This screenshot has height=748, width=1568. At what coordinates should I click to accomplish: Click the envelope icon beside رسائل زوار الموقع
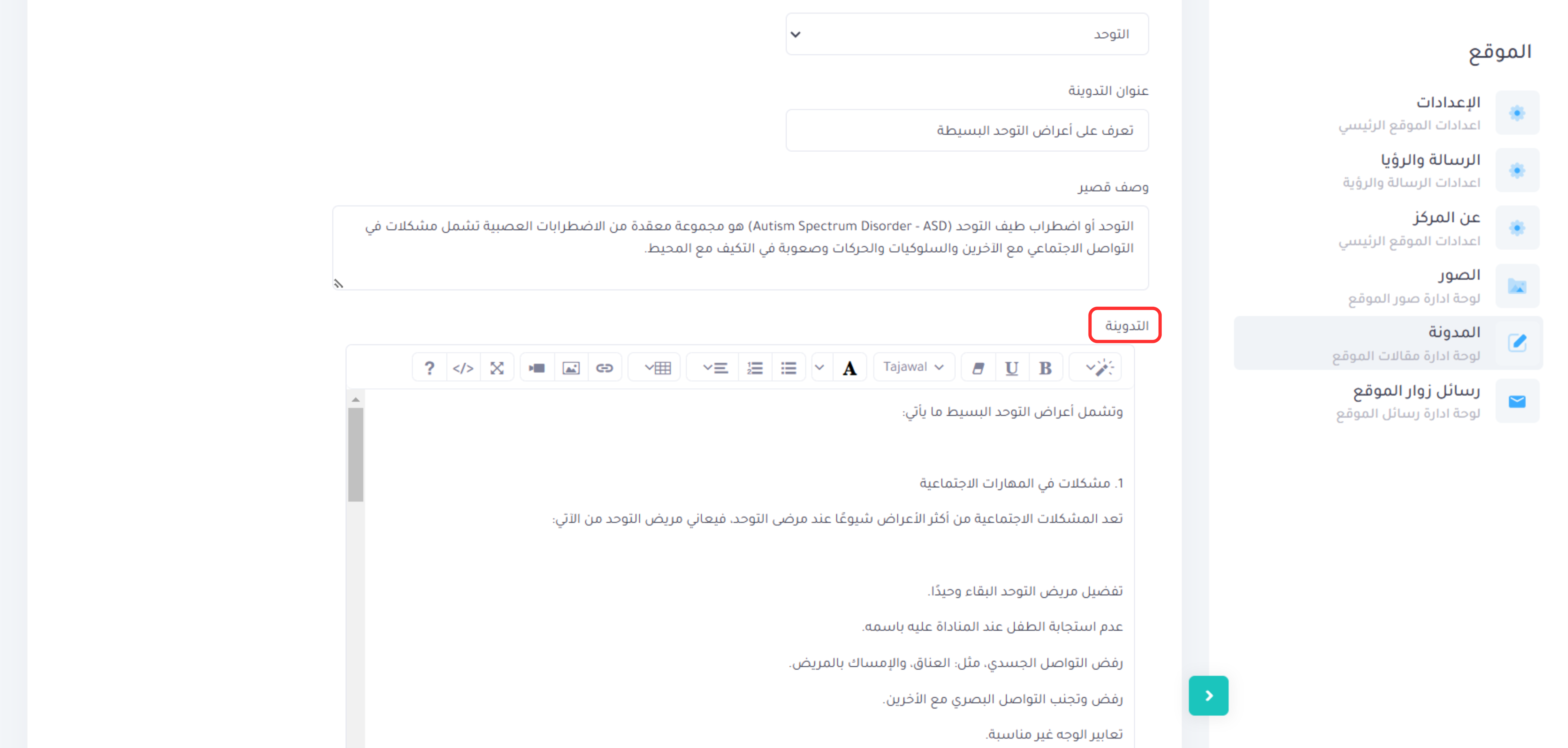coord(1517,401)
